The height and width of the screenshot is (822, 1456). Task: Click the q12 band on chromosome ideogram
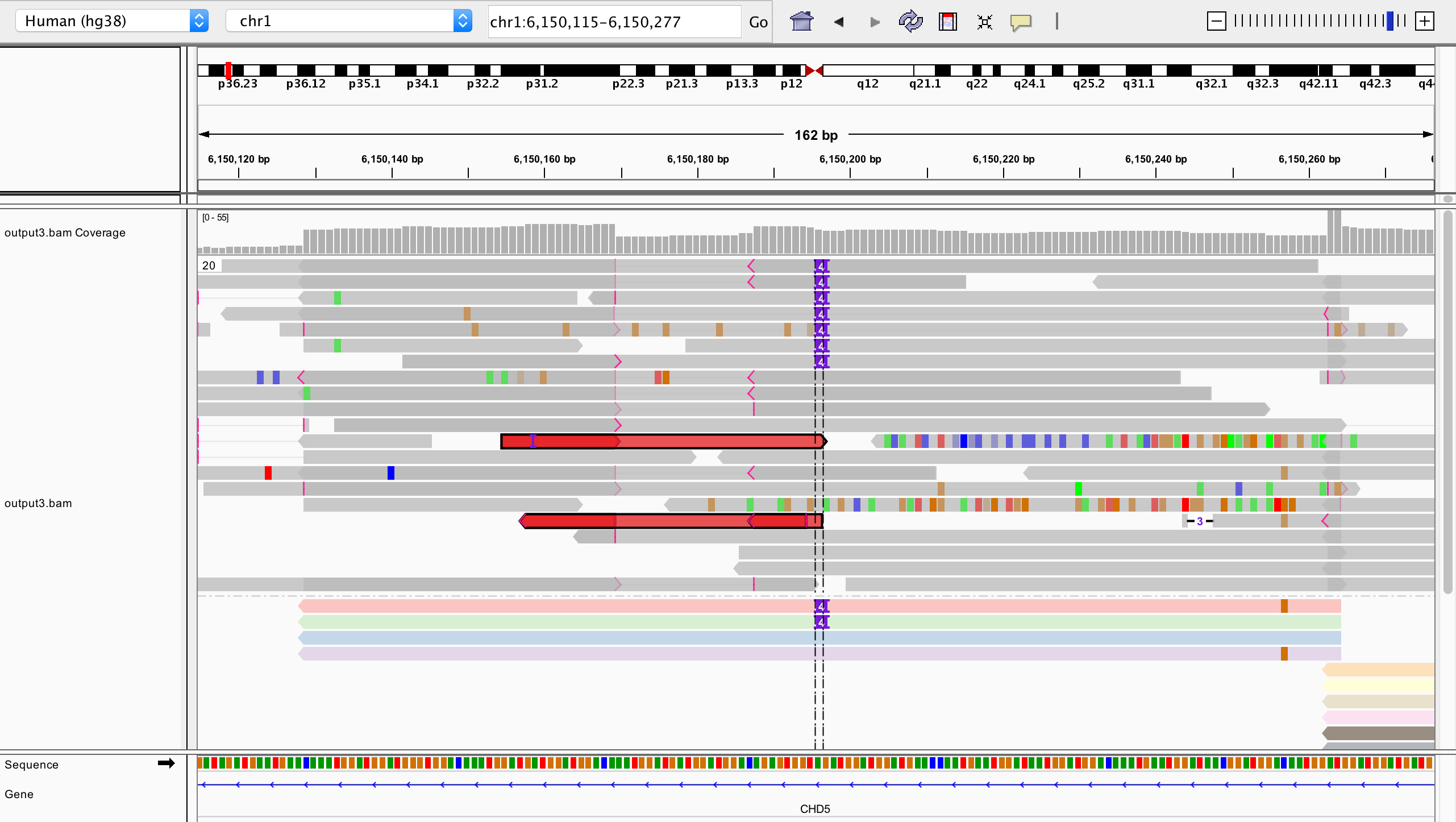tap(867, 71)
